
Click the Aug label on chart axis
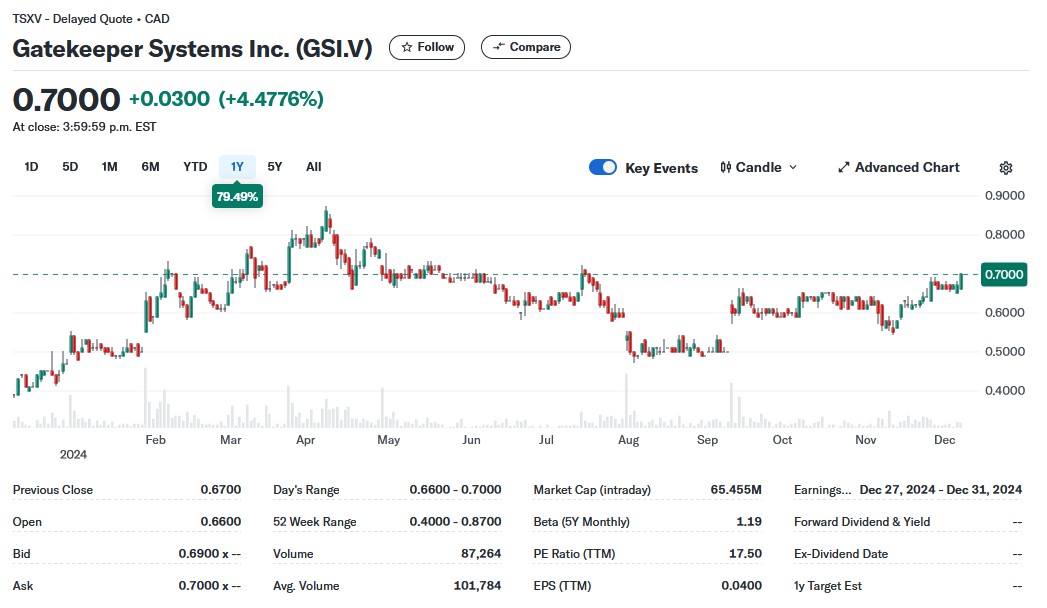628,440
